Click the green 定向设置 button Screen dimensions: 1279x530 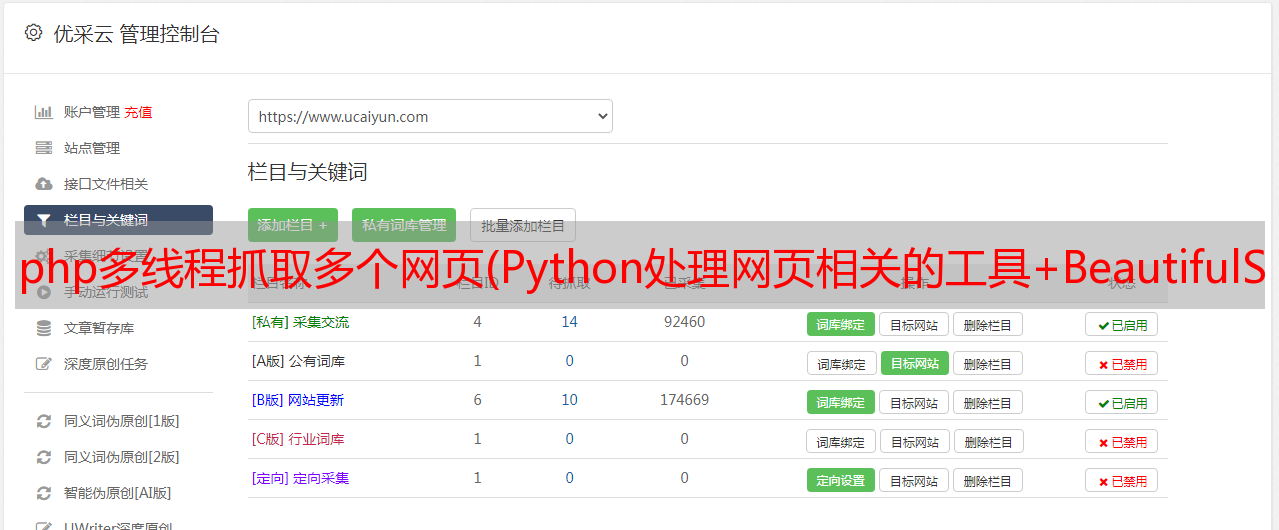(x=841, y=480)
